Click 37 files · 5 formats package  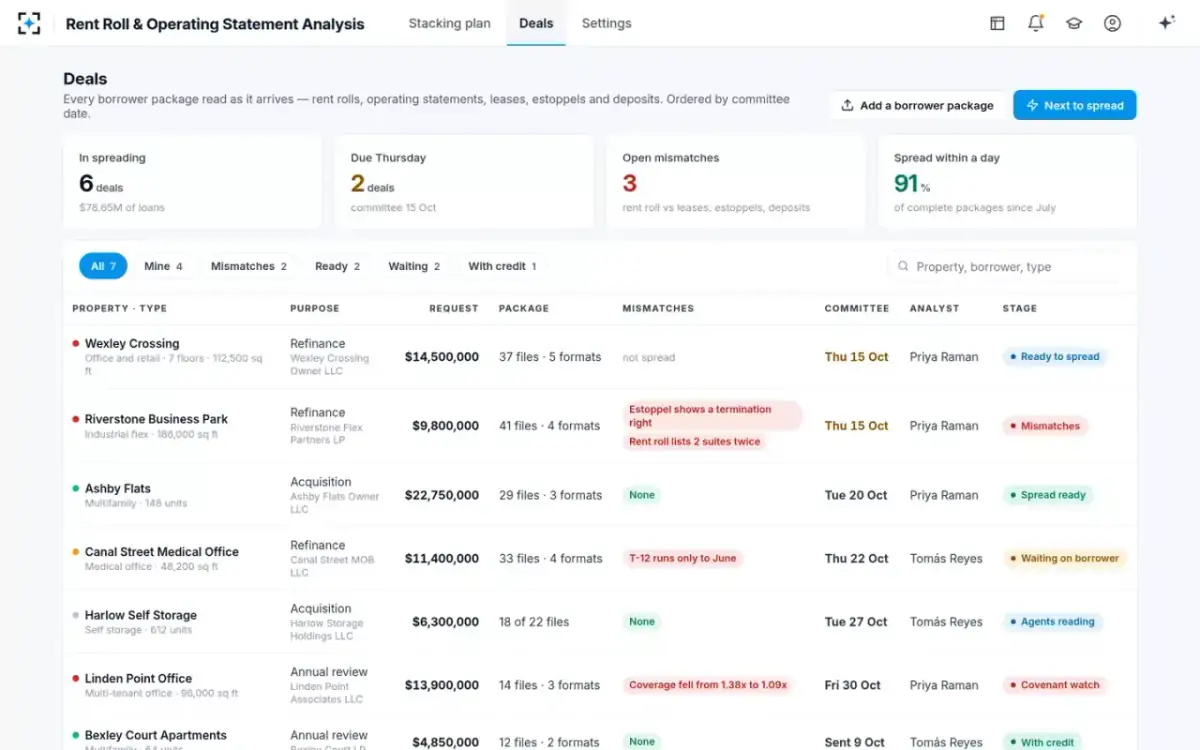point(550,356)
